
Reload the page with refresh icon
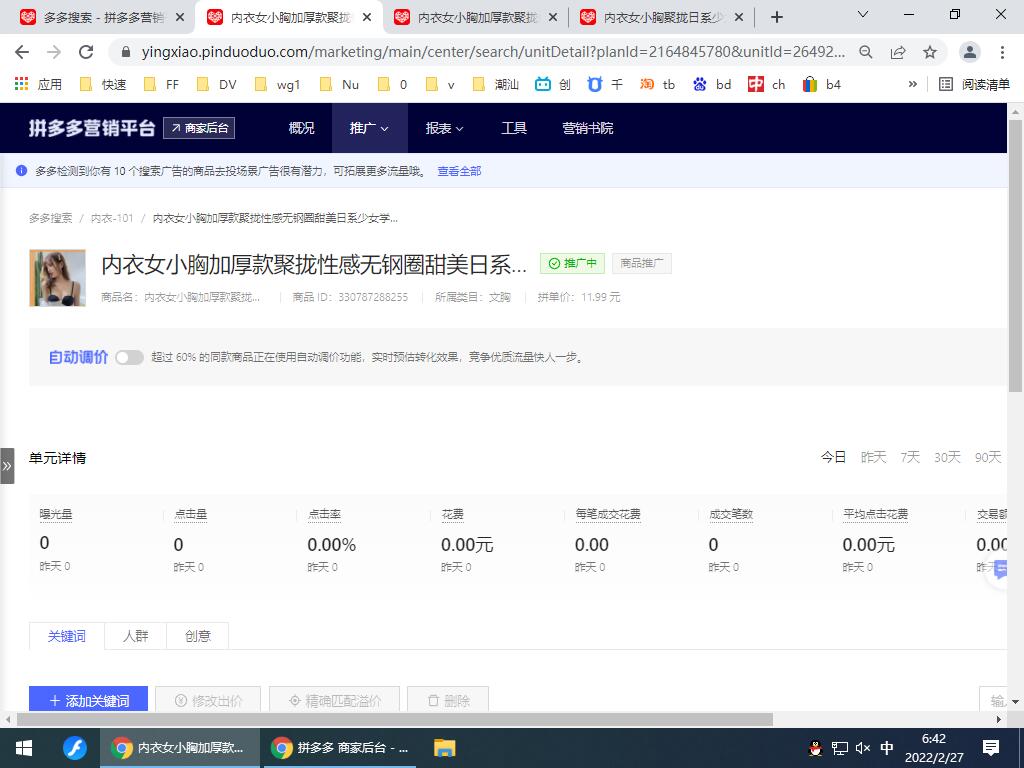86,52
